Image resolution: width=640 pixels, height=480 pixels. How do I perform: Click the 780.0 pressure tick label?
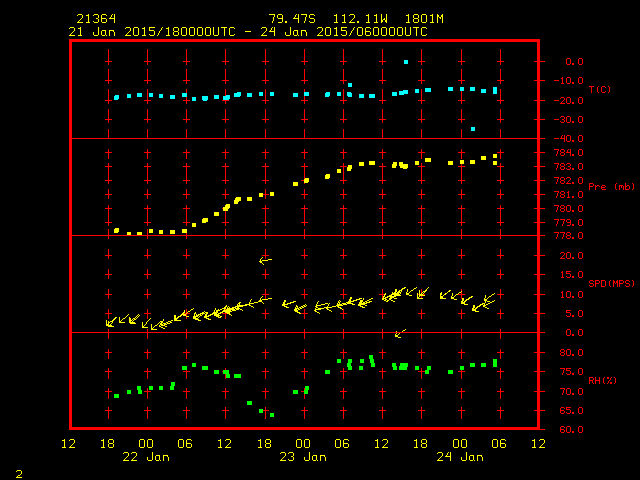[569, 209]
